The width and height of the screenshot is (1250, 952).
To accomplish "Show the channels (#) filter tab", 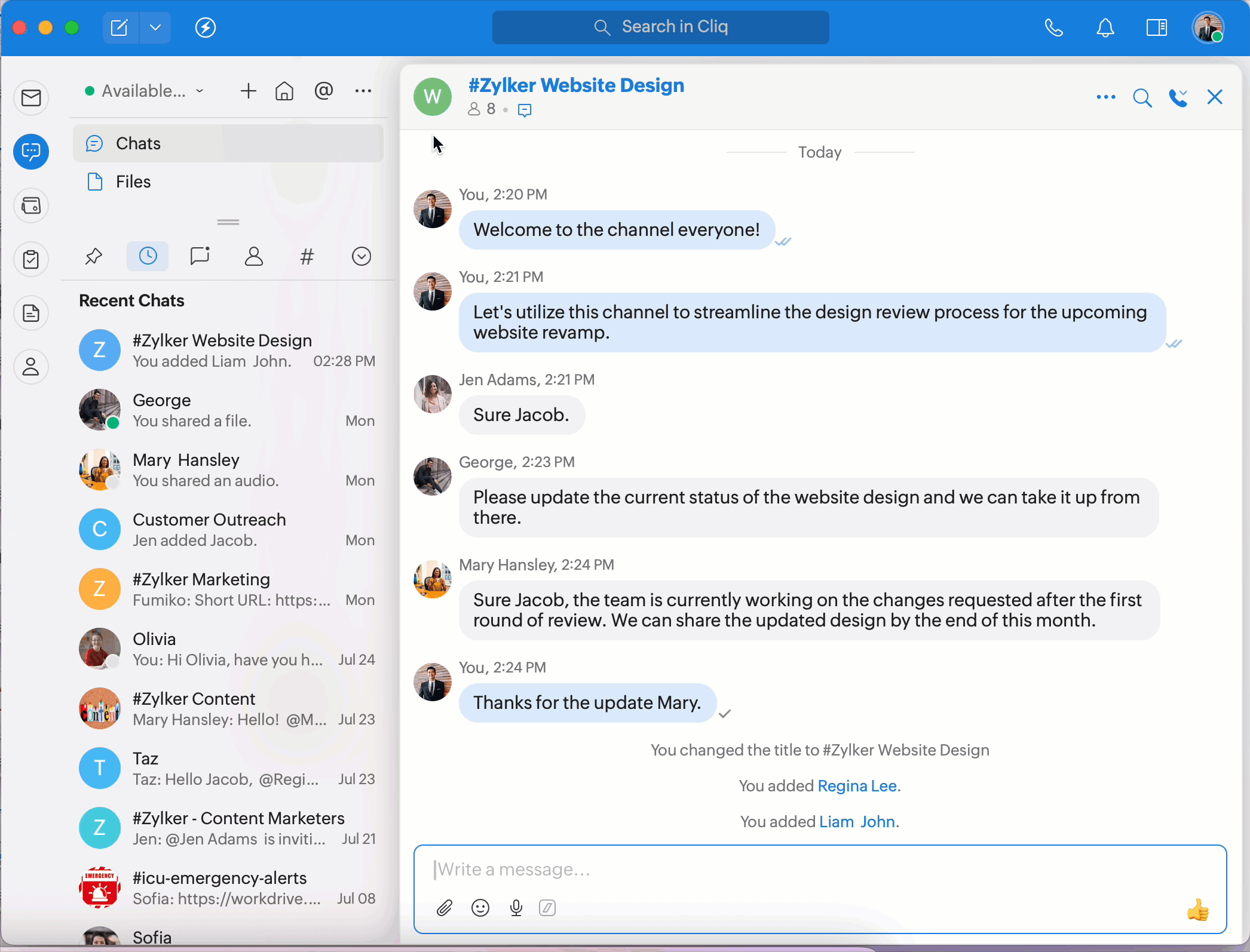I will [307, 257].
